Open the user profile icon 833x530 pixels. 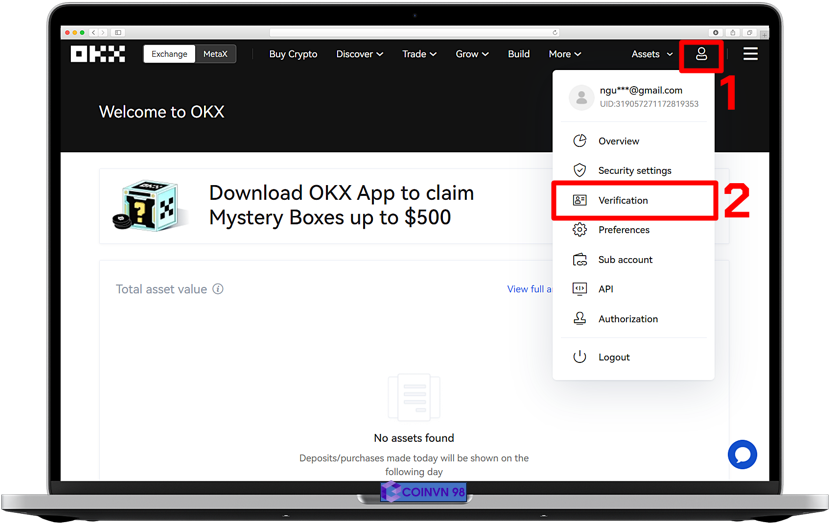pos(701,54)
